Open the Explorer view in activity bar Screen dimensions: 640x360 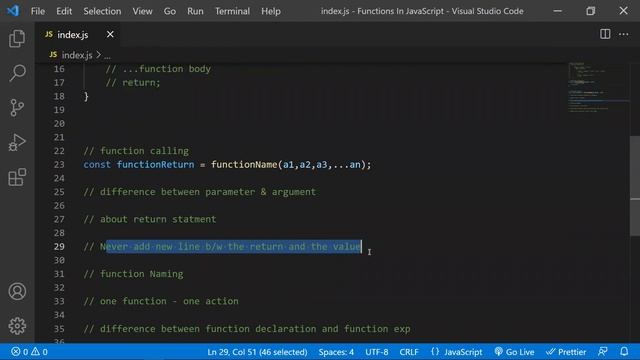pos(17,38)
